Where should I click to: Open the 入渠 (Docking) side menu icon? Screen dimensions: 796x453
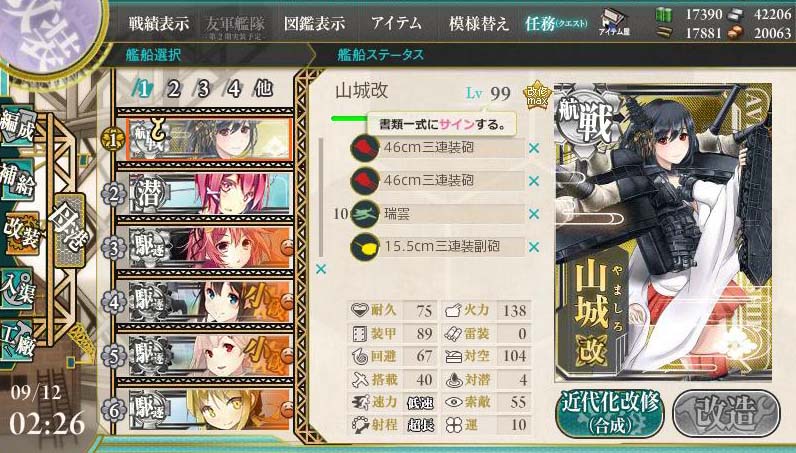coord(17,288)
